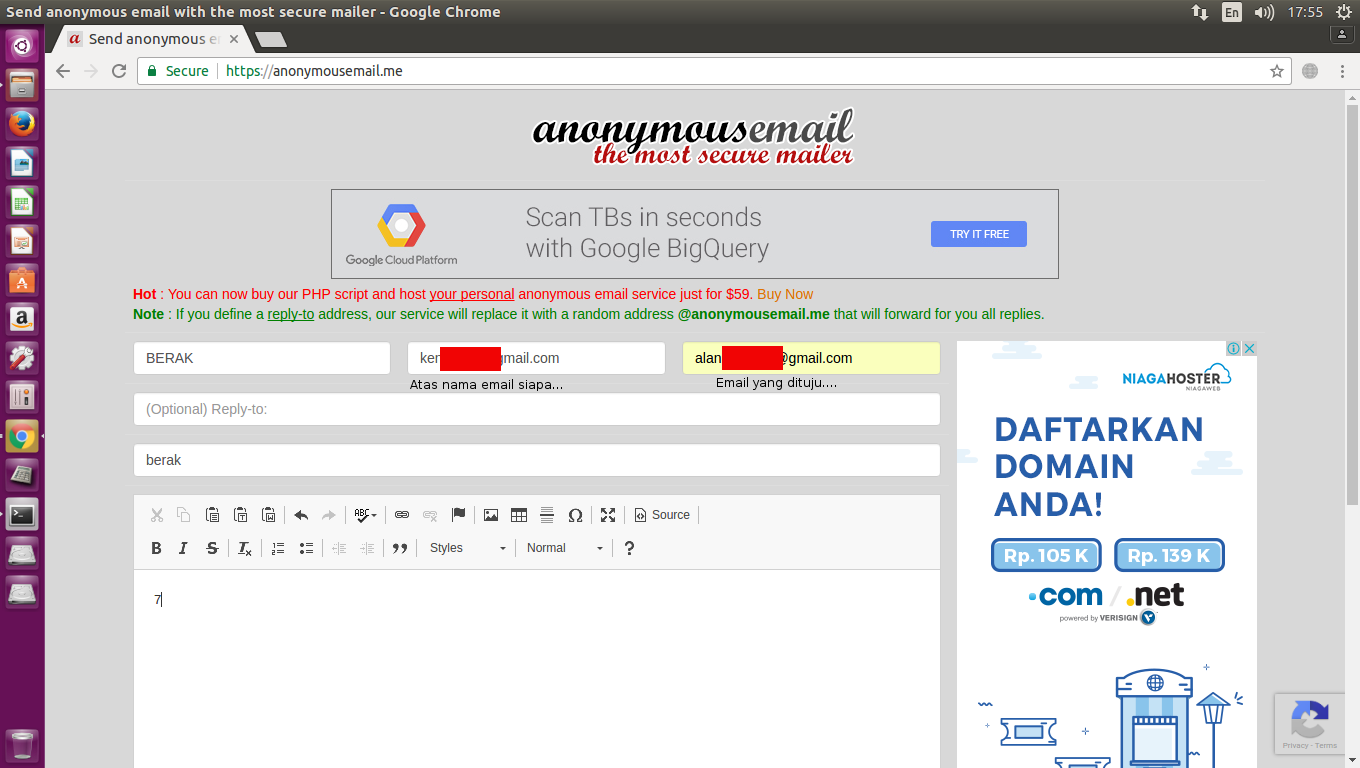Insert an image using the Image icon
Viewport: 1360px width, 768px height.
pyautogui.click(x=491, y=515)
